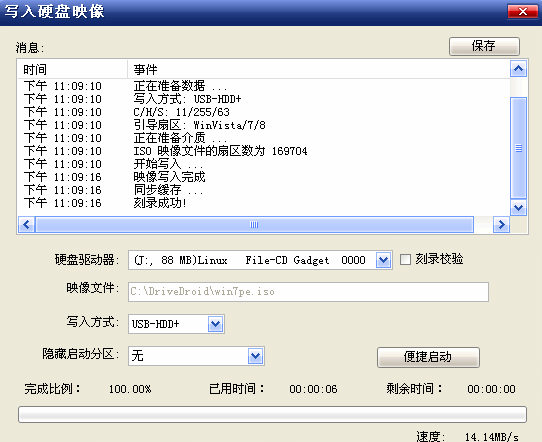Click the horizontal scroll left arrow
The height and width of the screenshot is (442, 542).
(26, 225)
